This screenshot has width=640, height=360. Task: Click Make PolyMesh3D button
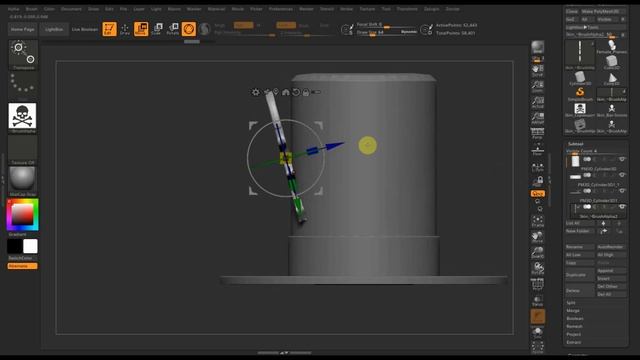coord(603,11)
